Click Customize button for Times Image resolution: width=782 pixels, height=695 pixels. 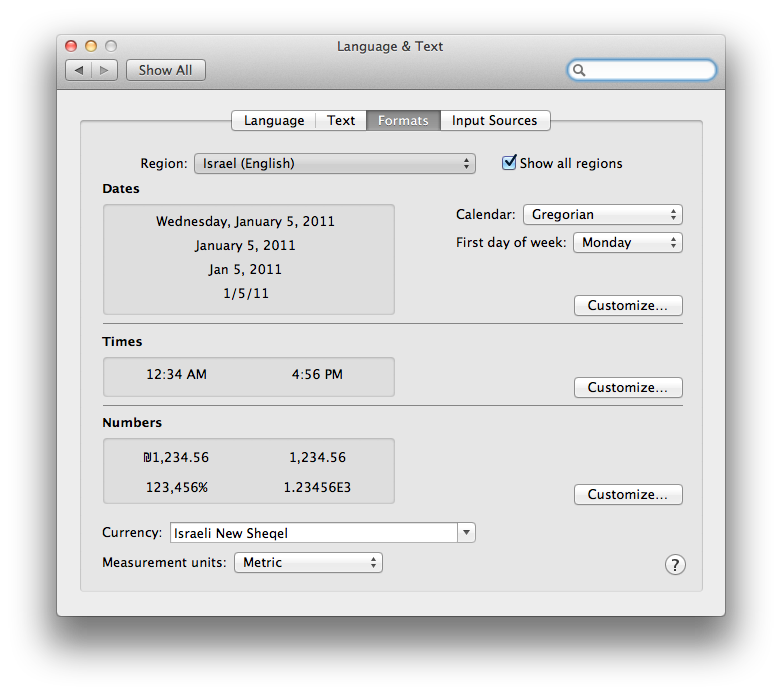[x=627, y=387]
